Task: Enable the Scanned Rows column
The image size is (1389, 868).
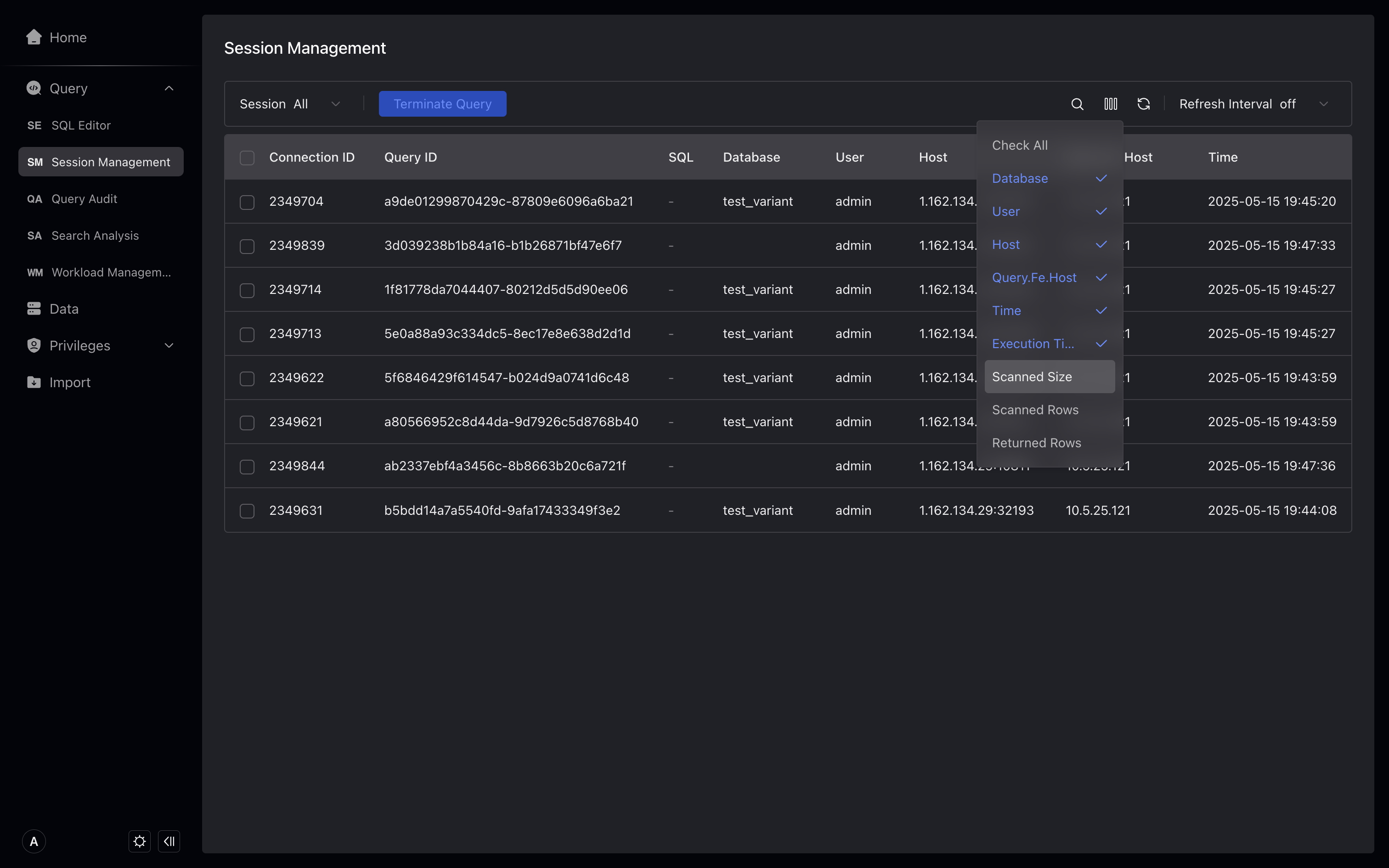Action: tap(1050, 410)
